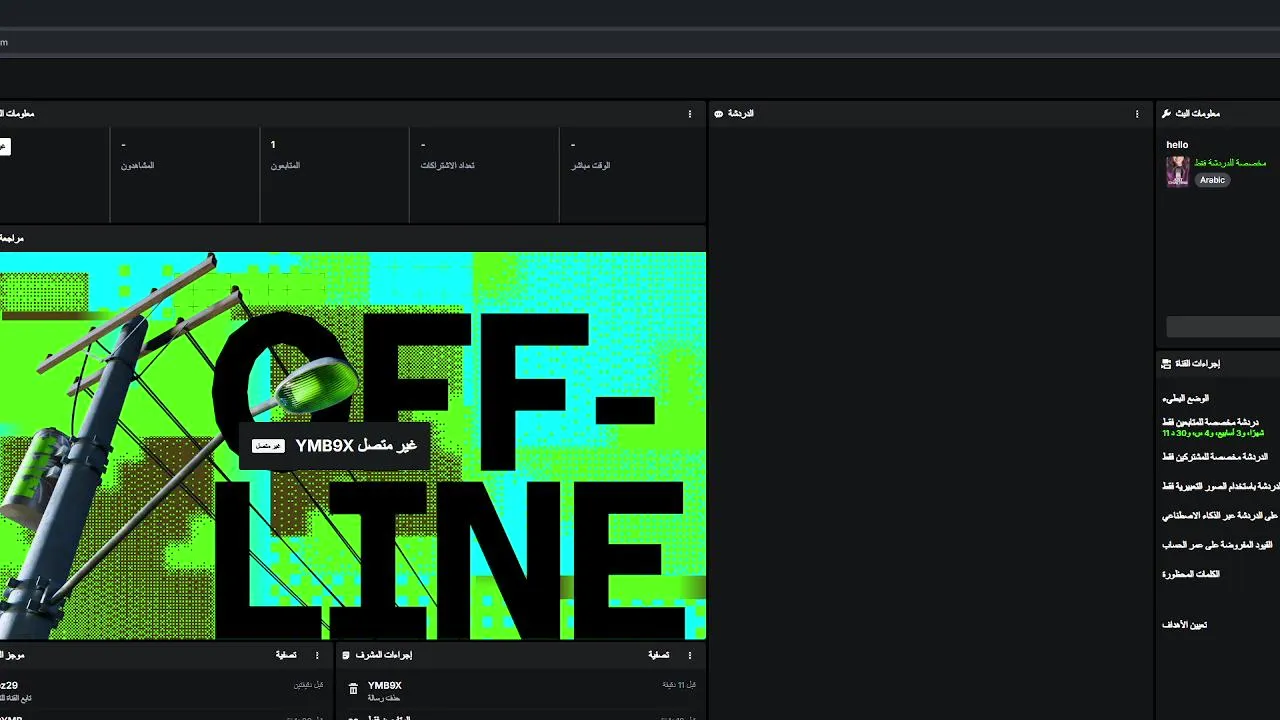
Task: Open blocked terms (الكلمات المحظورة) quick action
Action: point(1191,574)
